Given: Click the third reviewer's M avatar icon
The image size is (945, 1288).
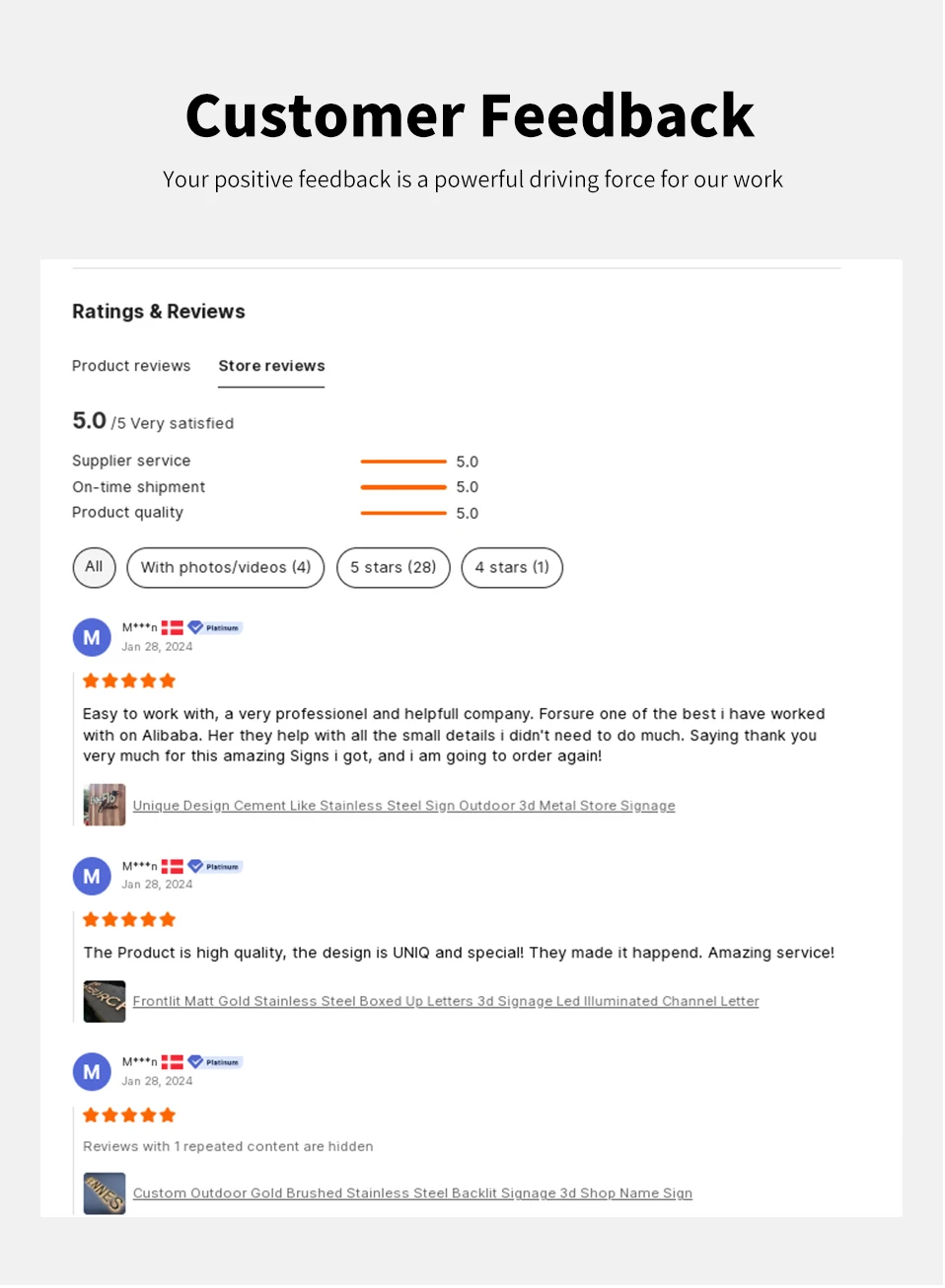Looking at the screenshot, I should pyautogui.click(x=92, y=1072).
